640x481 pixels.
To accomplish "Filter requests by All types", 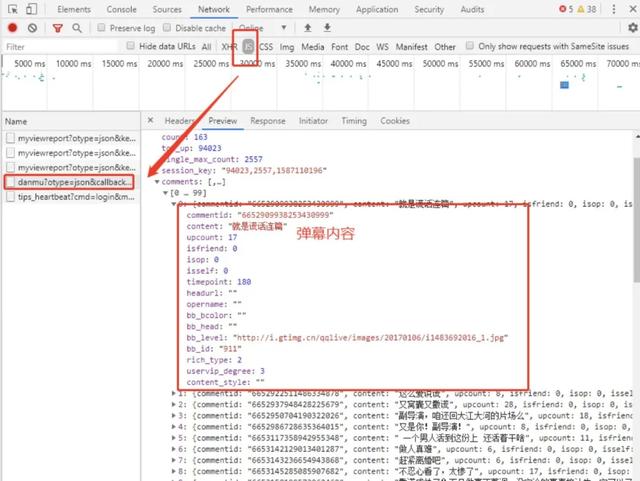I will coord(207,47).
